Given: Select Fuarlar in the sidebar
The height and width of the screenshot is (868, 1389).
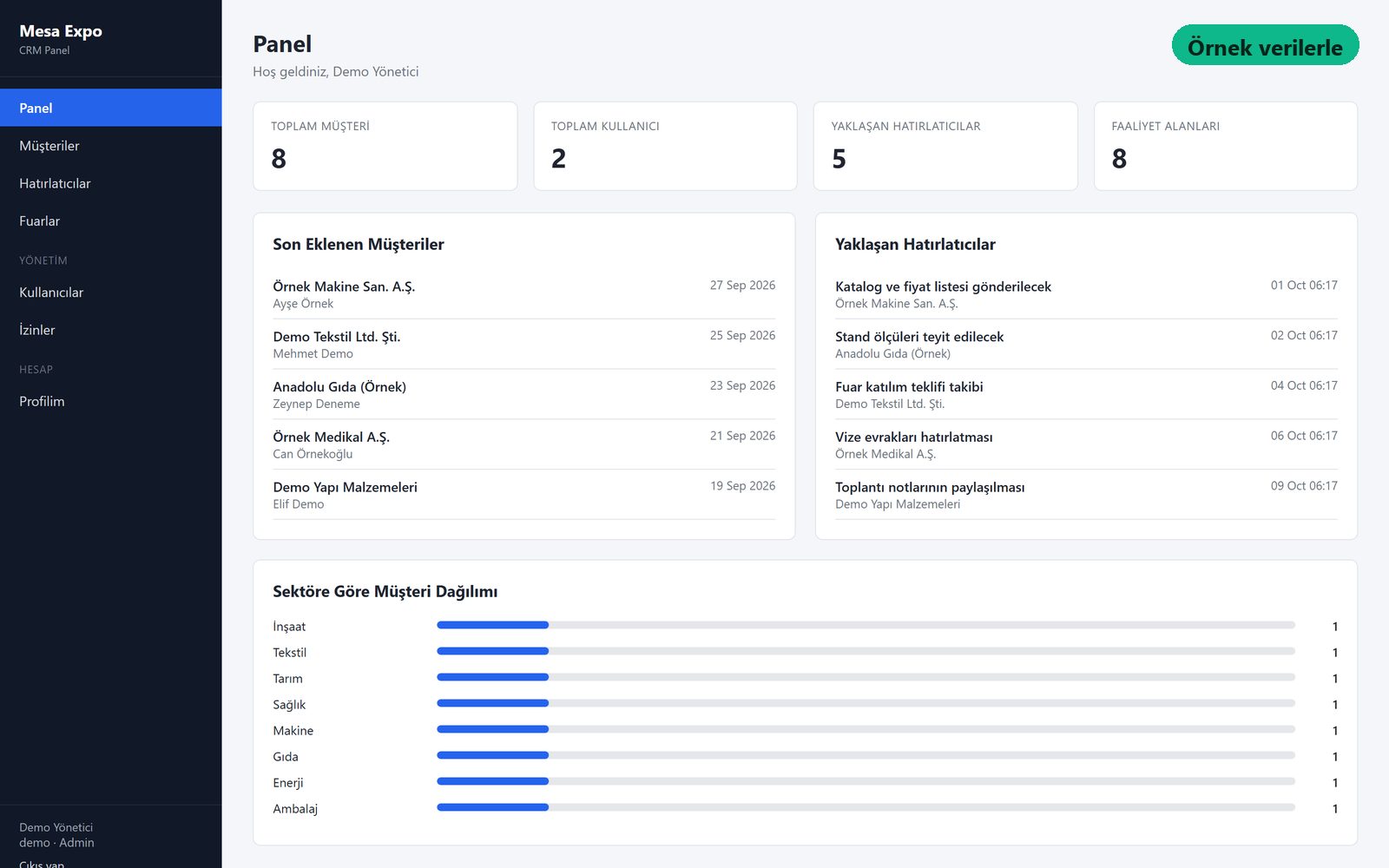Looking at the screenshot, I should coord(110,220).
